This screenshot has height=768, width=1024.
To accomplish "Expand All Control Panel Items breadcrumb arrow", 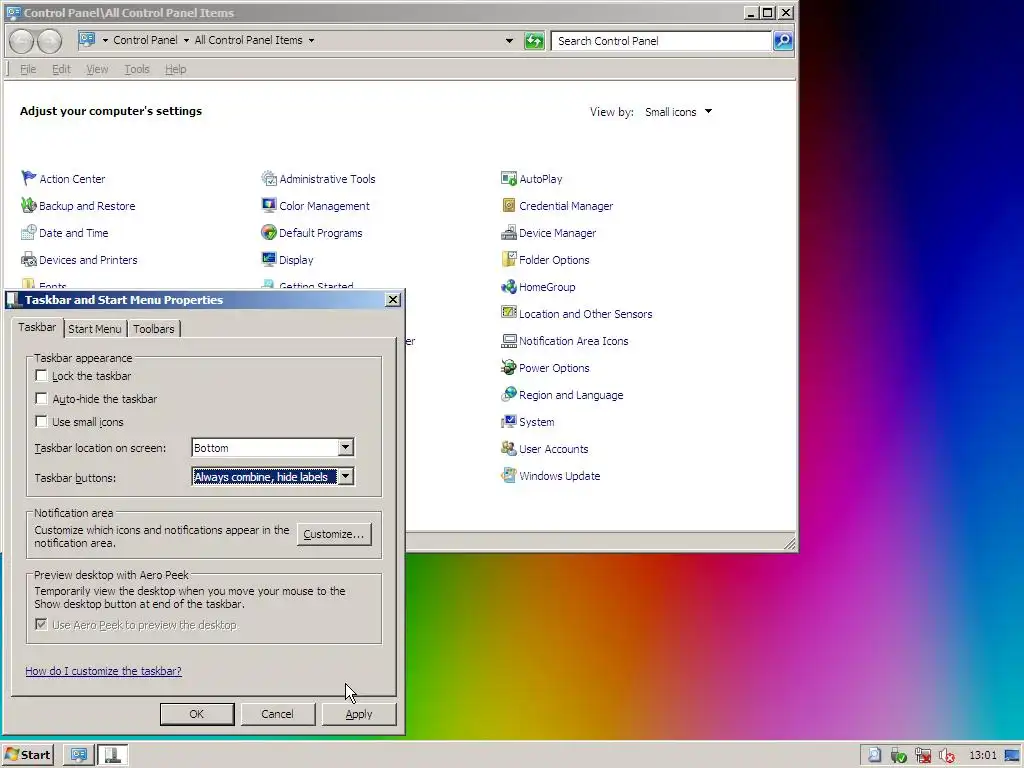I will [312, 40].
